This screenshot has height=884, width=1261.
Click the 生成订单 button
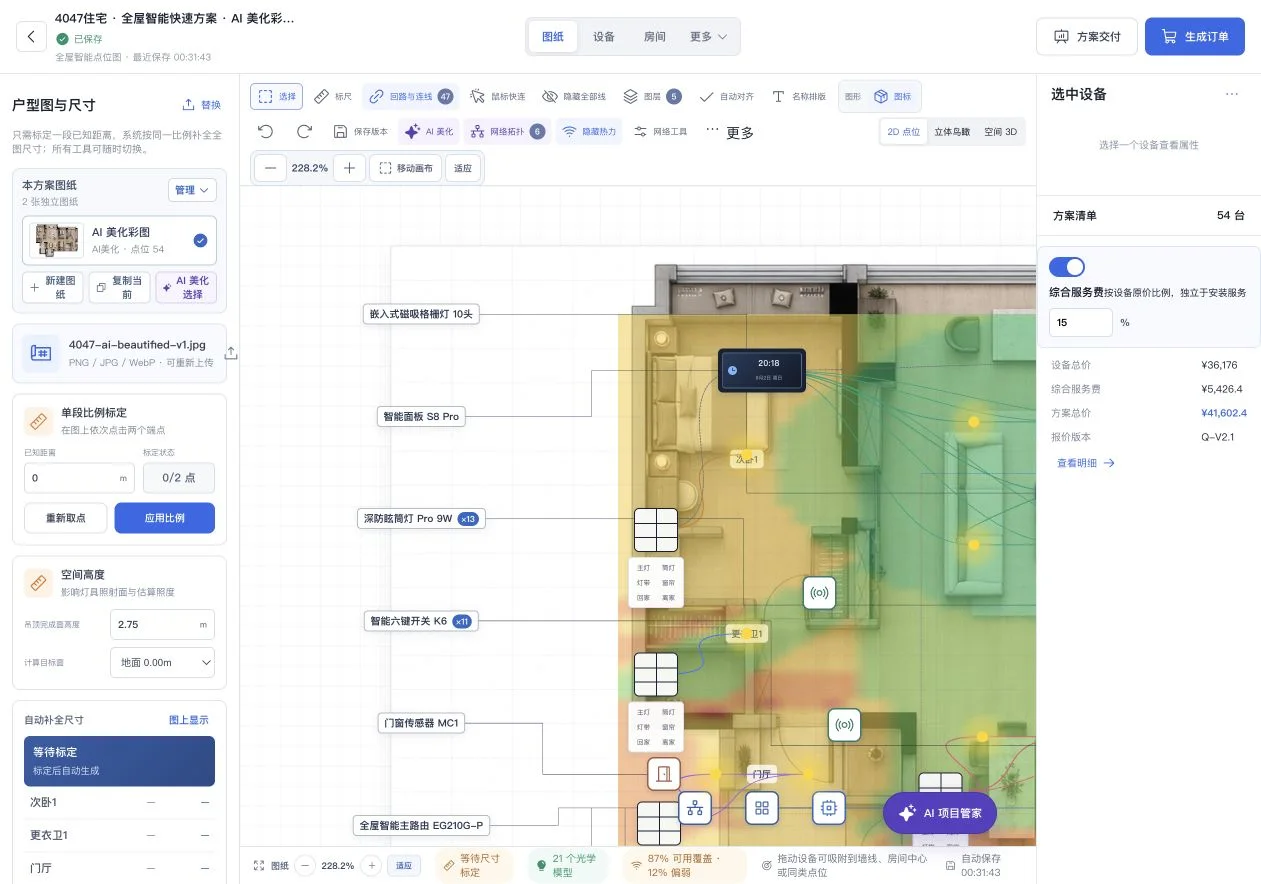(1195, 36)
